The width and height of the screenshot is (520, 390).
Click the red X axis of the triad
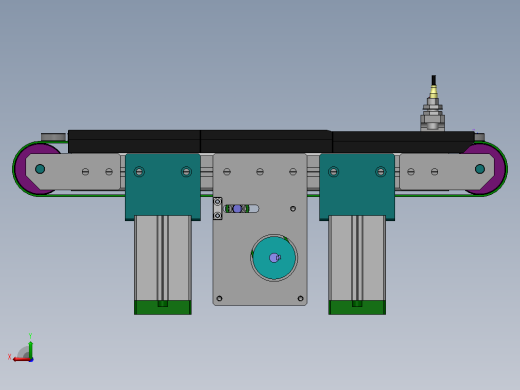tap(21, 360)
